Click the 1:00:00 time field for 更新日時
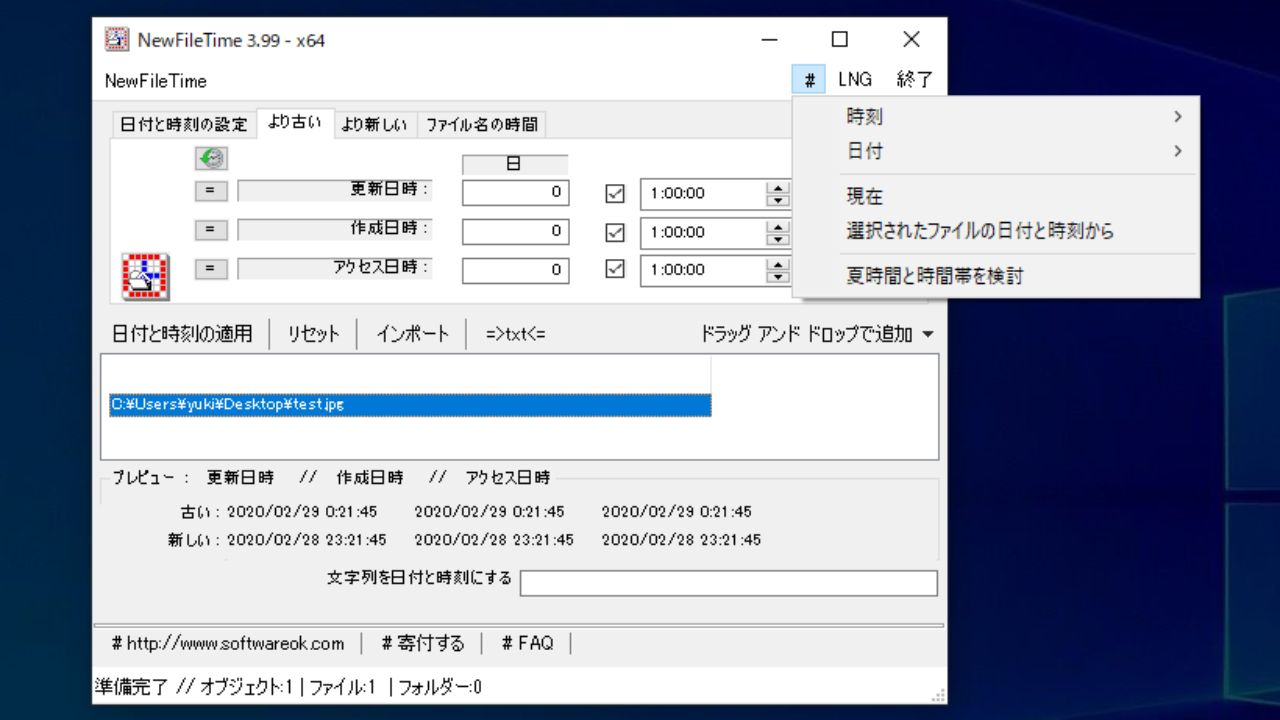The image size is (1280, 720). point(703,194)
